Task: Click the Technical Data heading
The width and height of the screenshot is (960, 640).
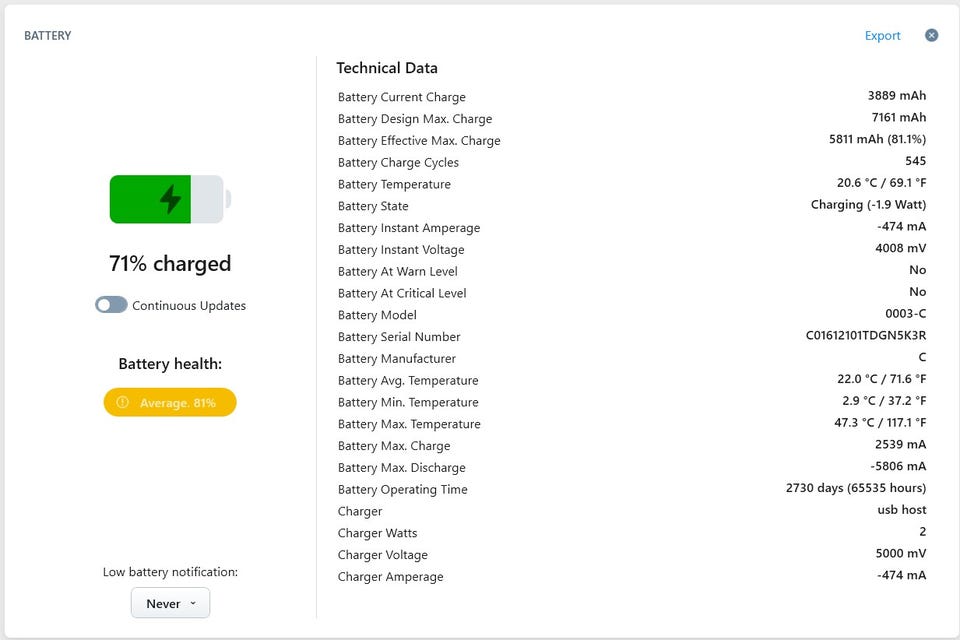Action: coord(387,68)
